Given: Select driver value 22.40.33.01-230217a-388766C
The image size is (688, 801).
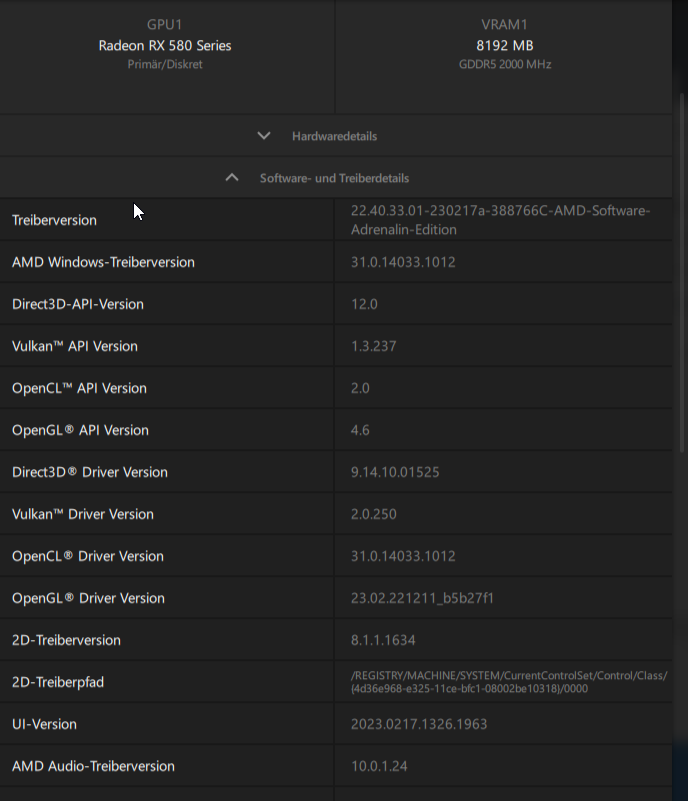Looking at the screenshot, I should 501,220.
